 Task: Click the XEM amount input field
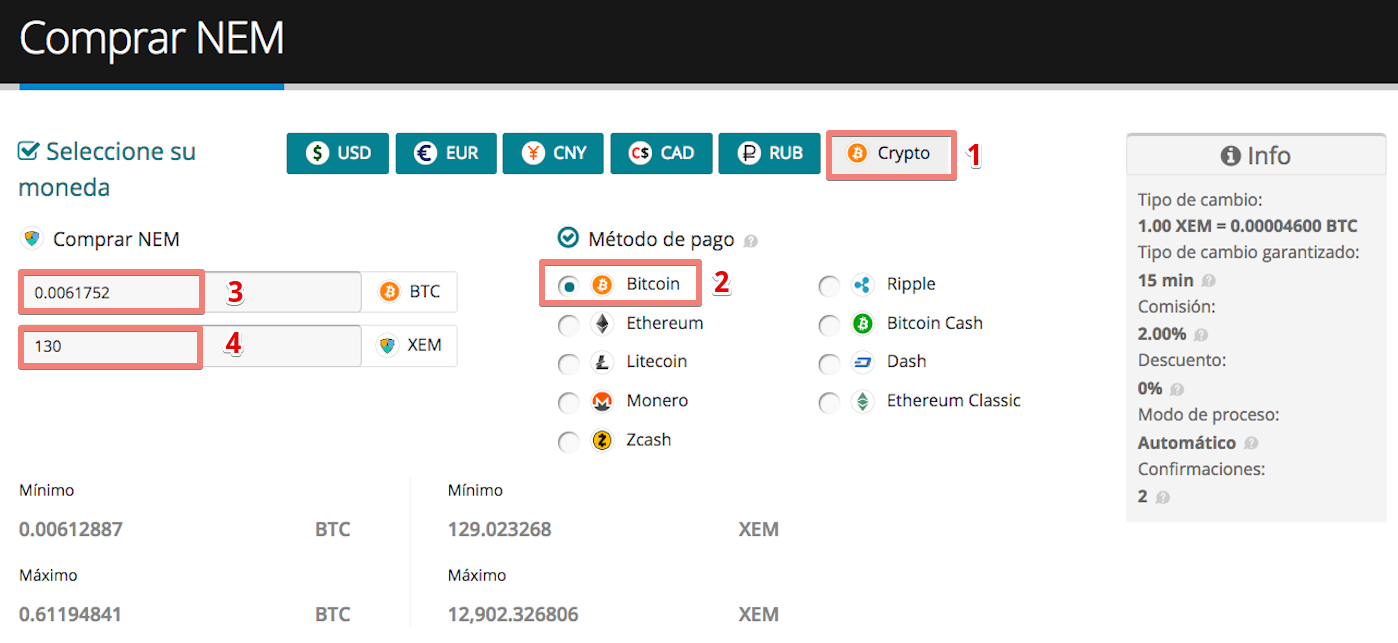pyautogui.click(x=191, y=346)
